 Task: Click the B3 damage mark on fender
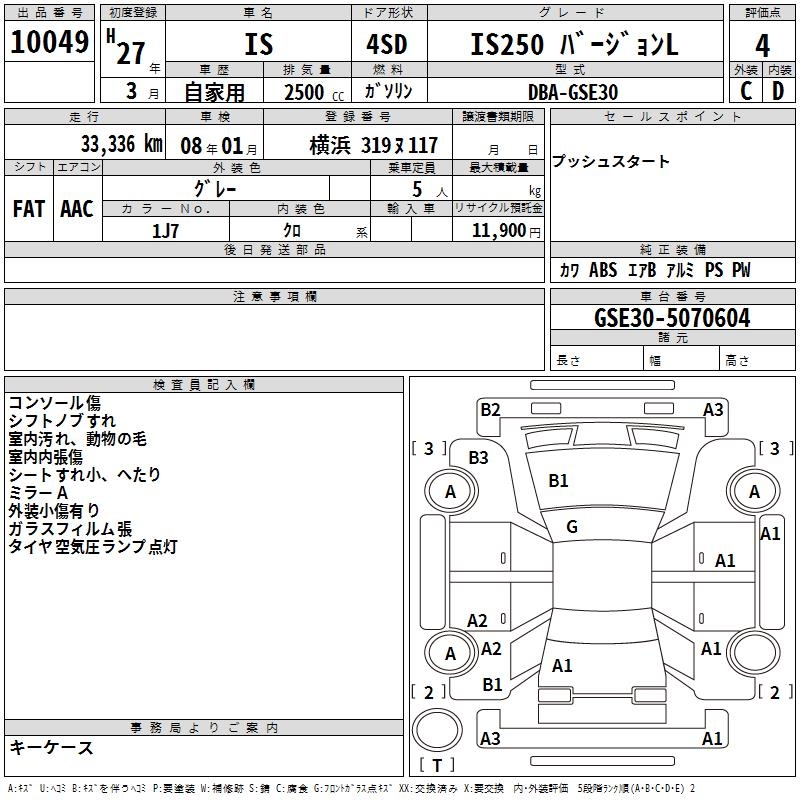pos(479,458)
